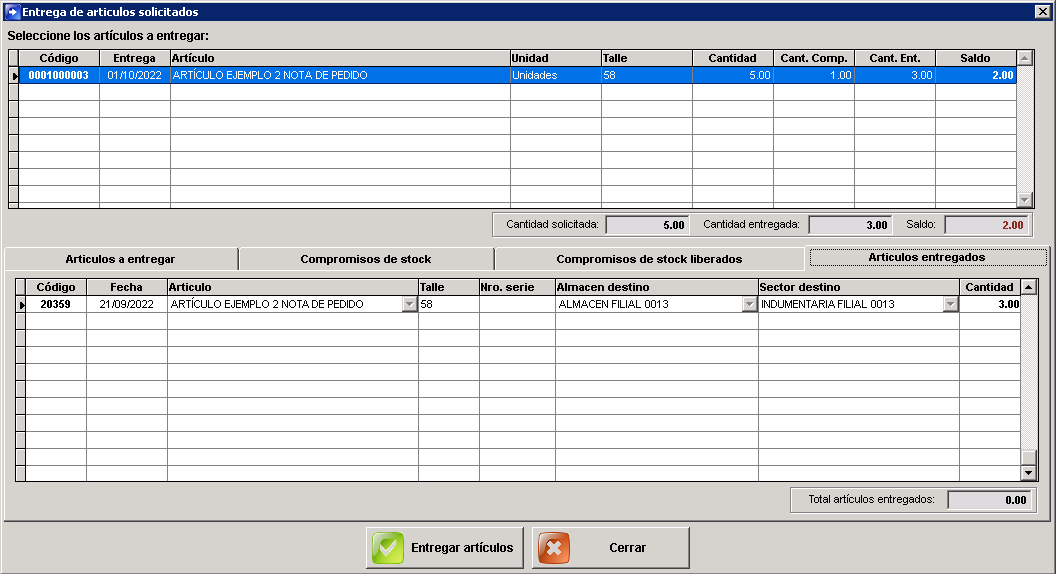Click the window title bar app icon
Screen dimensions: 1056x574
coord(12,11)
